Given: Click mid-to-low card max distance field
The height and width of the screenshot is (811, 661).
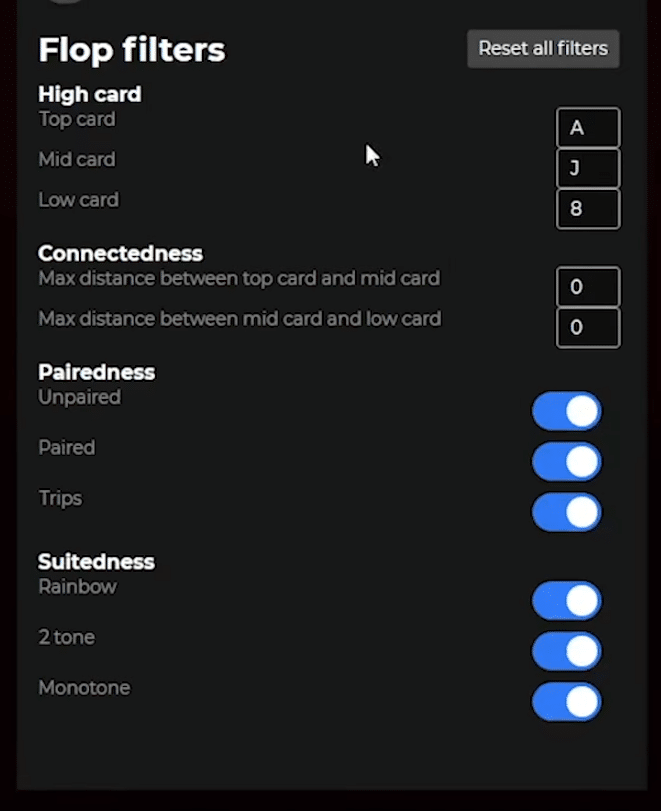Looking at the screenshot, I should tap(587, 327).
